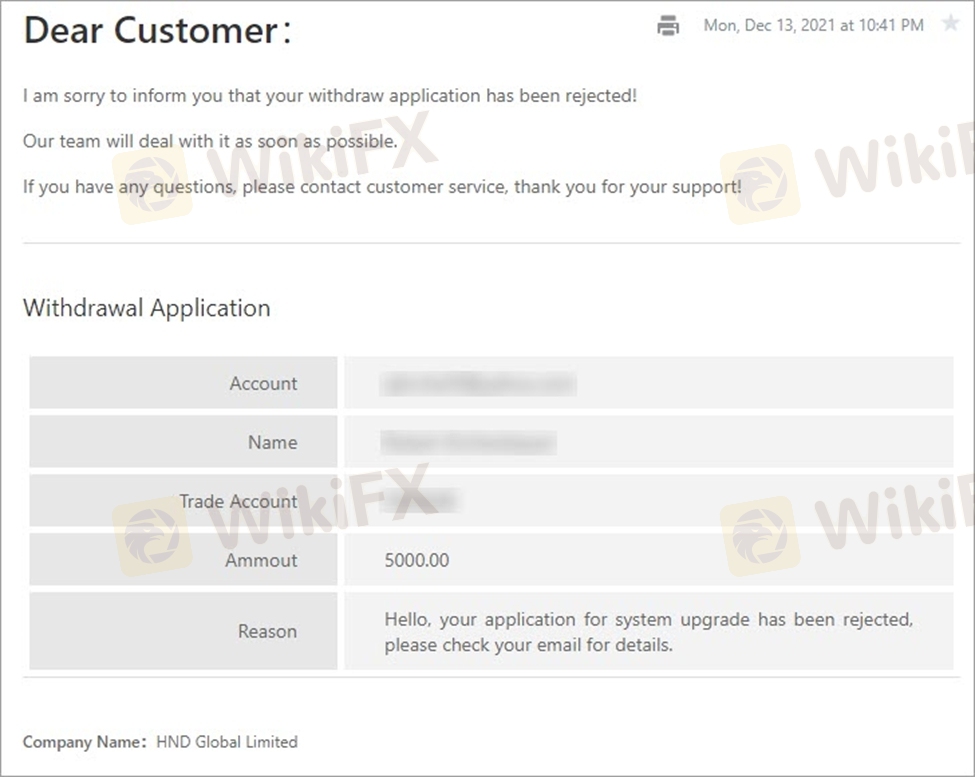The image size is (975, 777).
Task: Click the HND Global Limited text
Action: (x=227, y=742)
